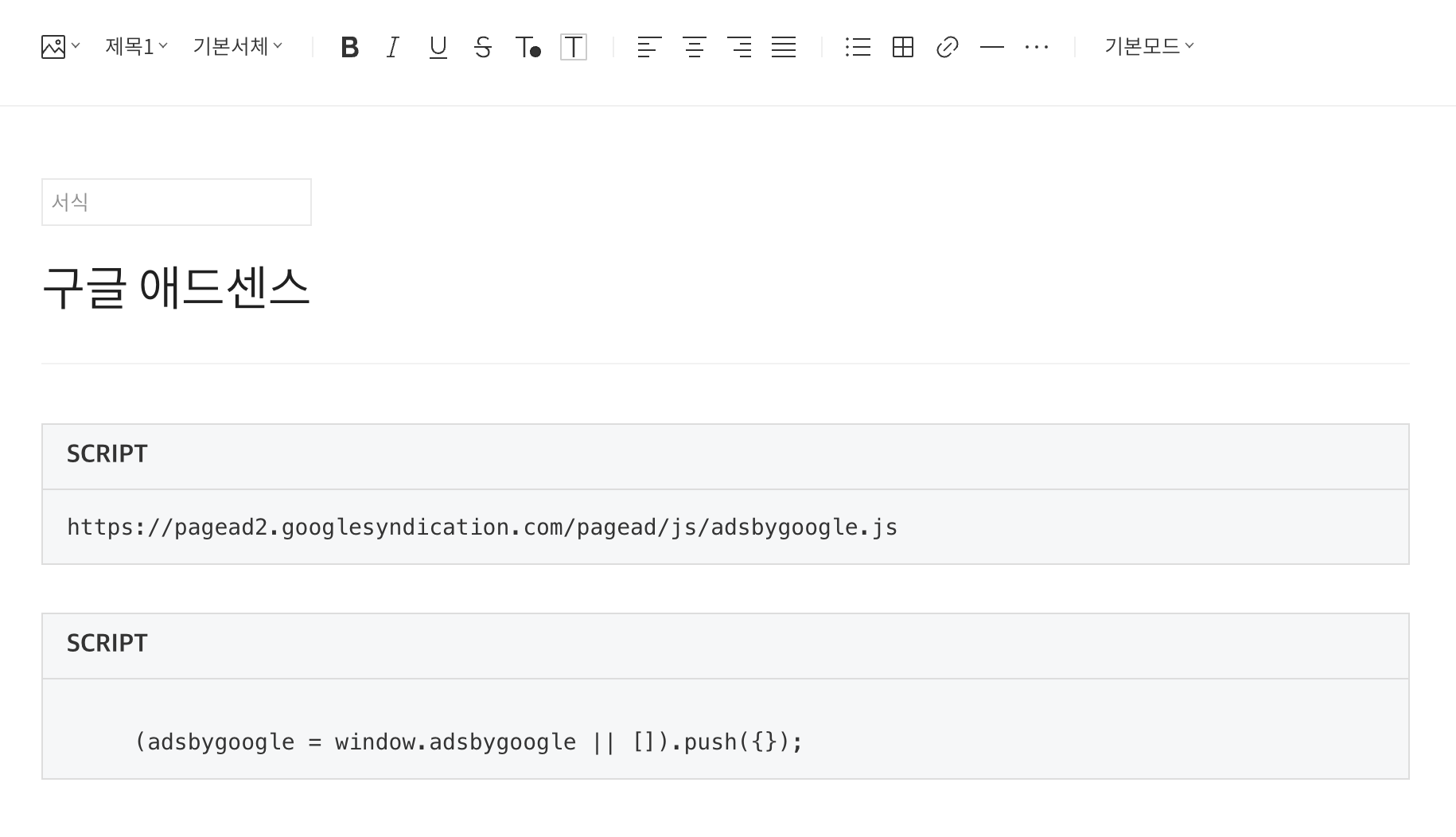Toggle italic formatting
The image size is (1456, 837).
(393, 48)
